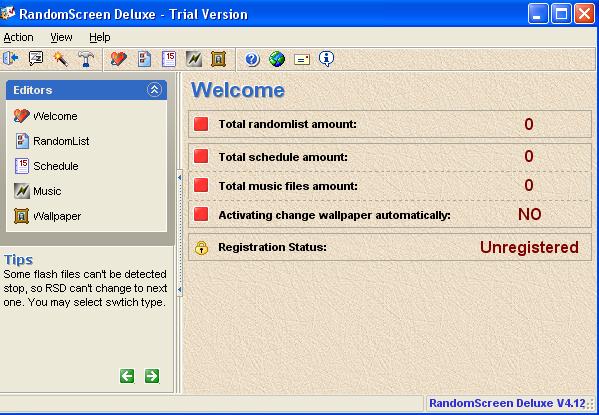The height and width of the screenshot is (415, 599).
Task: Select Welcome in the Editors list
Action: pyautogui.click(x=45, y=116)
